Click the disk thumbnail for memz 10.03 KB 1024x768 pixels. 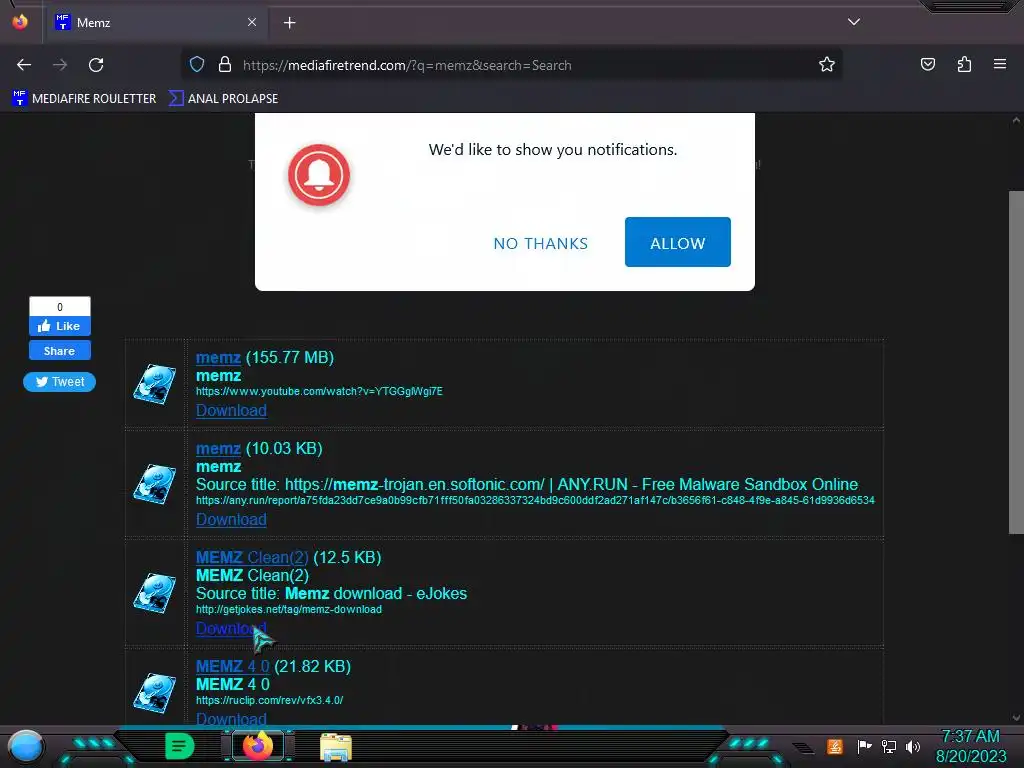(x=155, y=484)
